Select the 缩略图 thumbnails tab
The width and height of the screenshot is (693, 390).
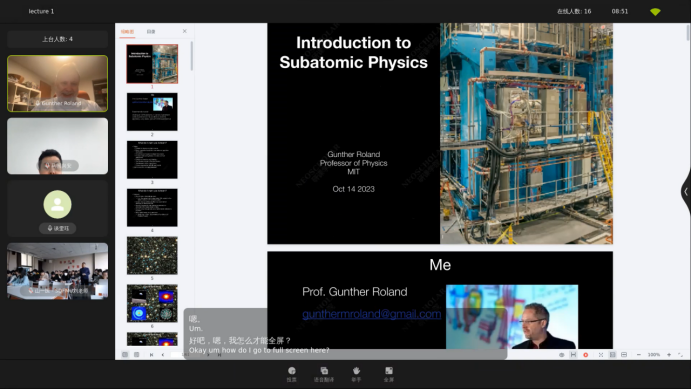(x=127, y=32)
